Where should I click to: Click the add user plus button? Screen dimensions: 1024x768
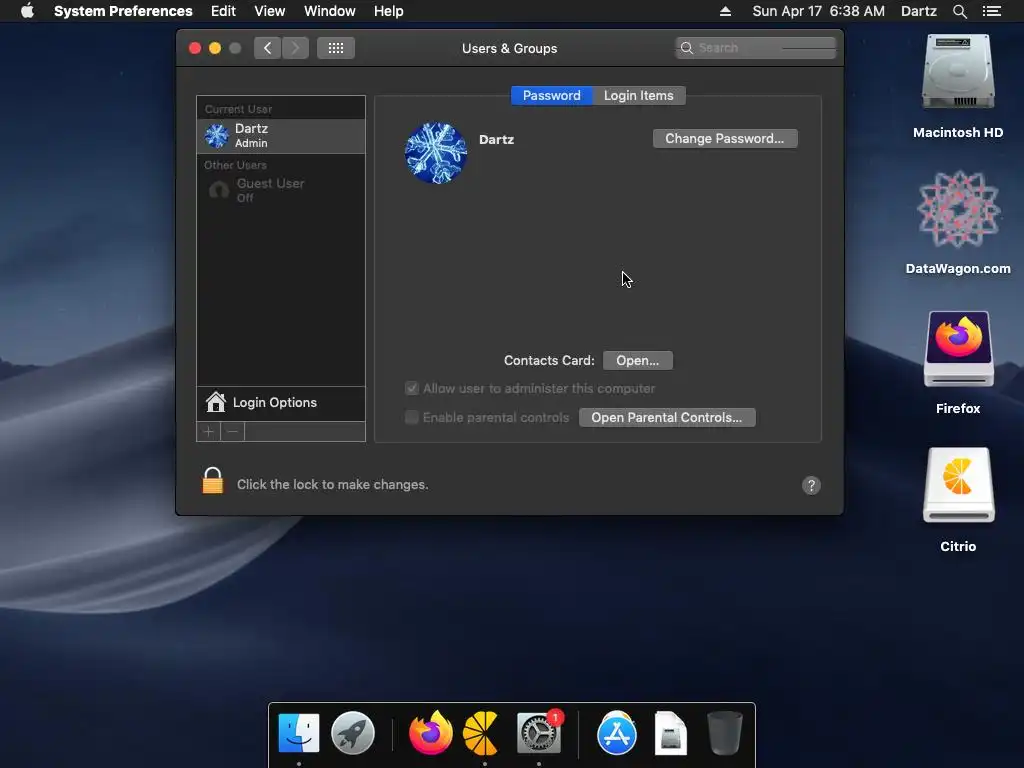(208, 432)
